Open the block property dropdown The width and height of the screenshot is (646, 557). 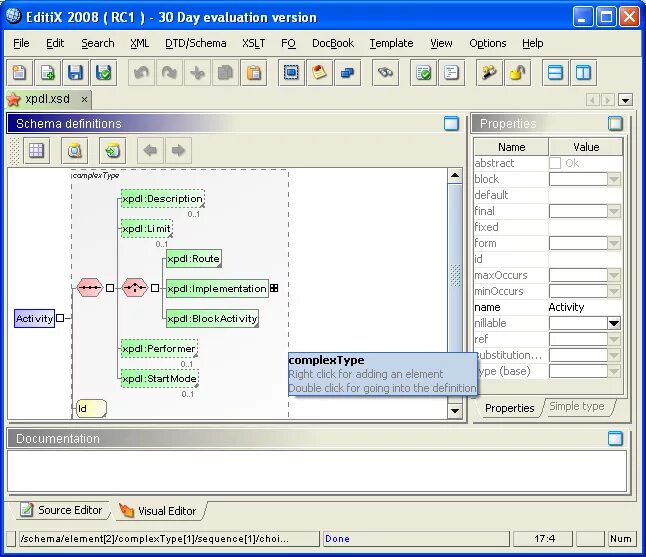click(614, 179)
